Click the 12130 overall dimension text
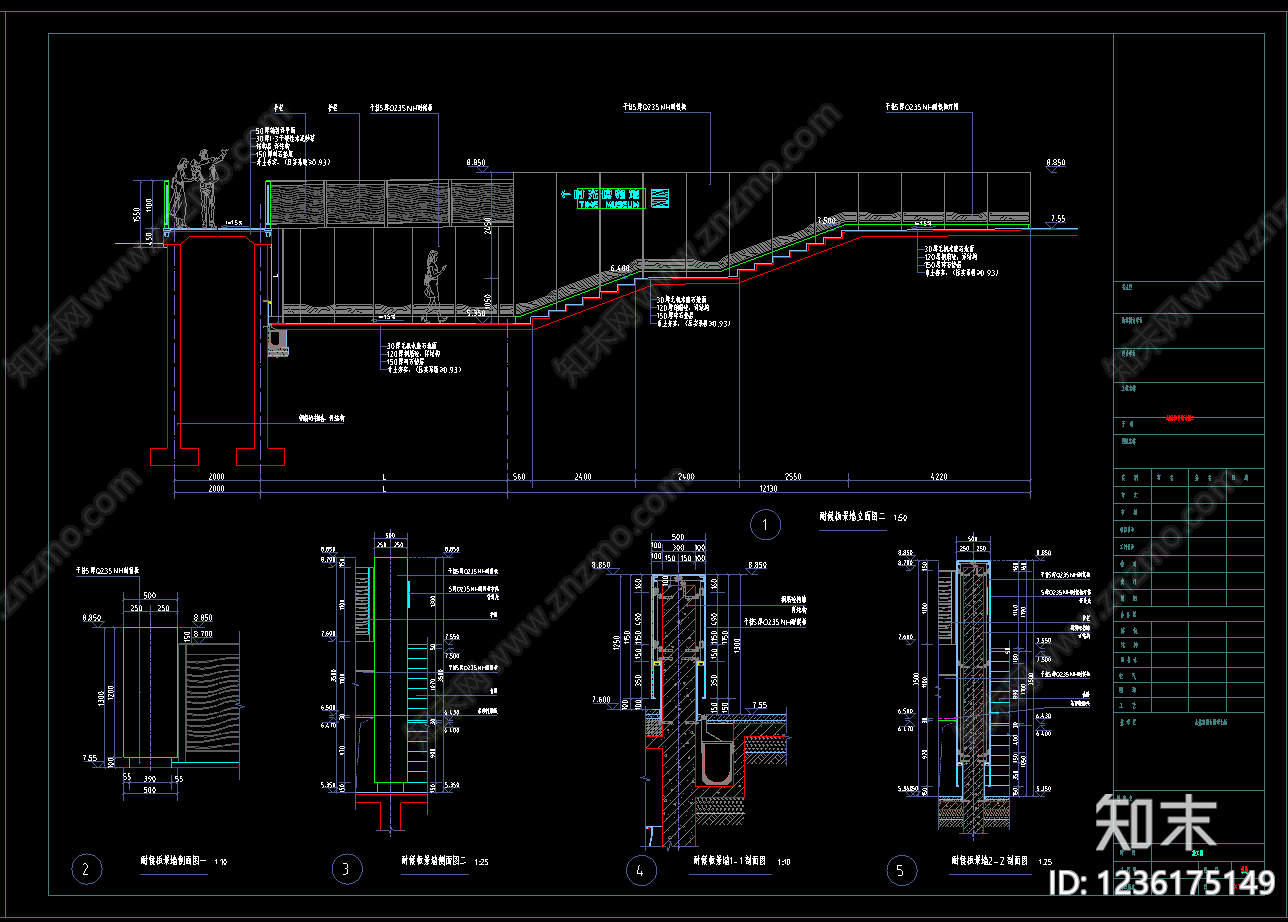 coord(768,488)
